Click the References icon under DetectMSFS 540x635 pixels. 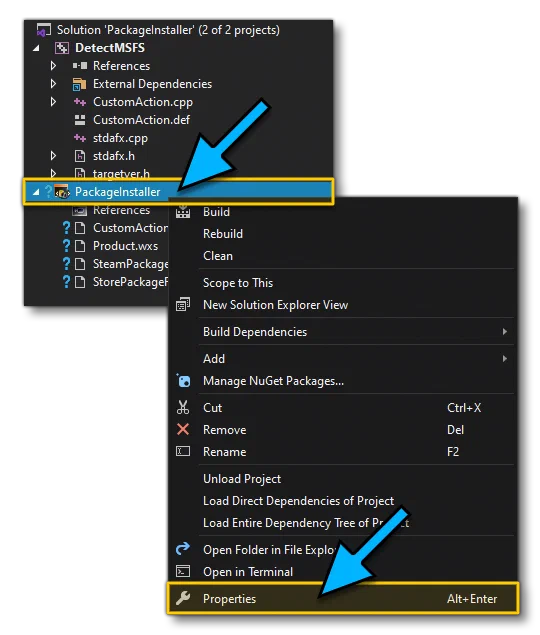coord(80,66)
